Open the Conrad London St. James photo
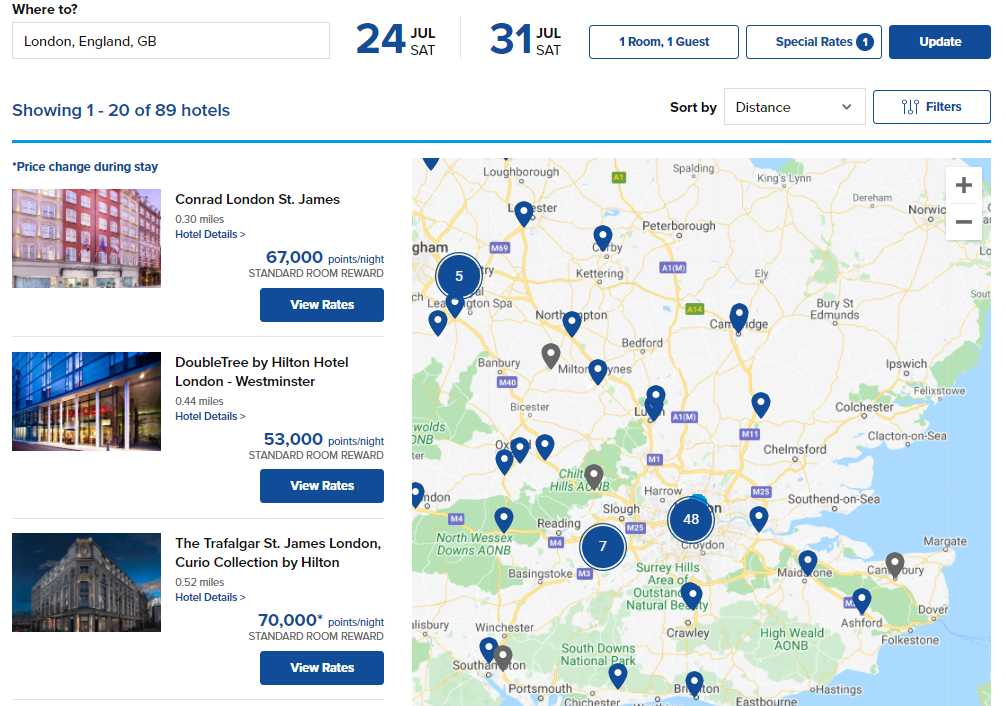This screenshot has width=1005, height=706. (87, 238)
